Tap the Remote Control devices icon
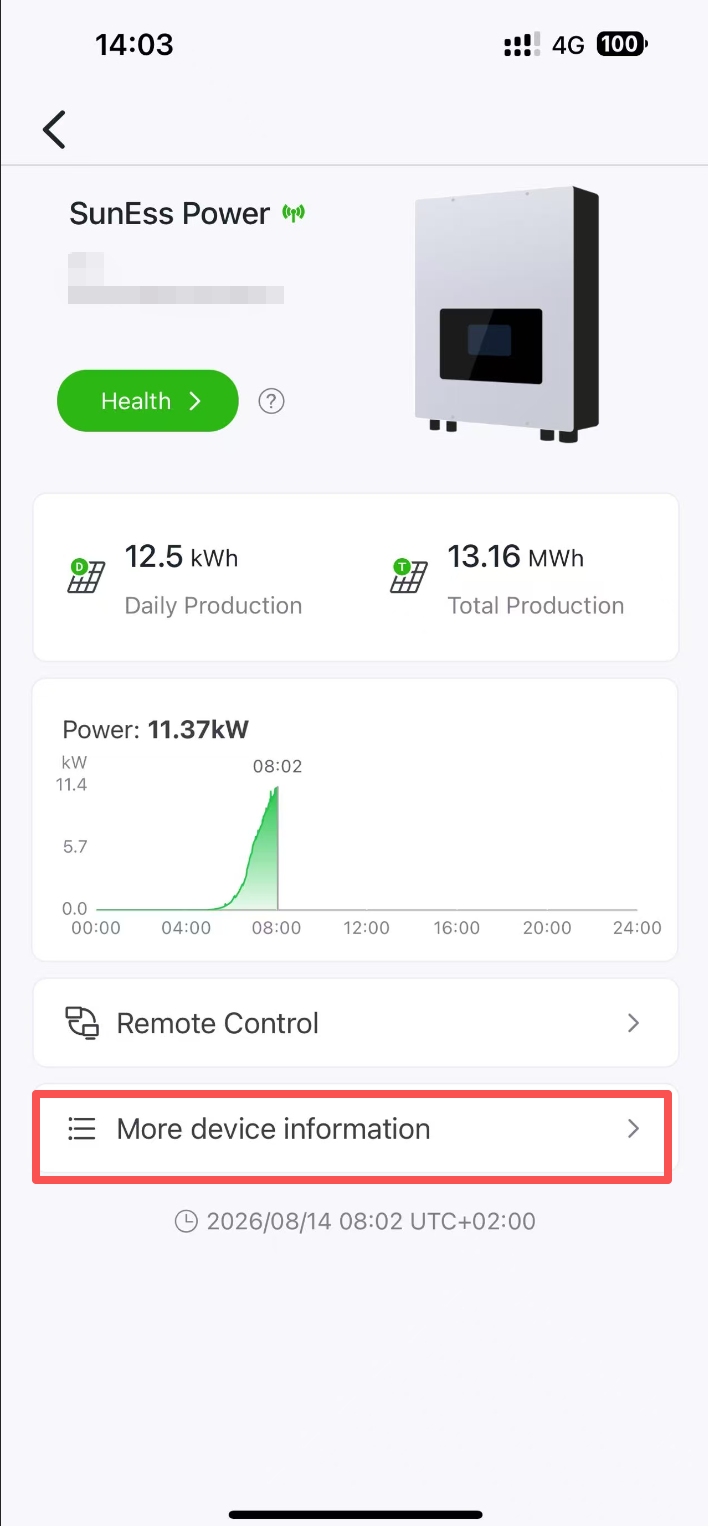 tap(82, 1023)
